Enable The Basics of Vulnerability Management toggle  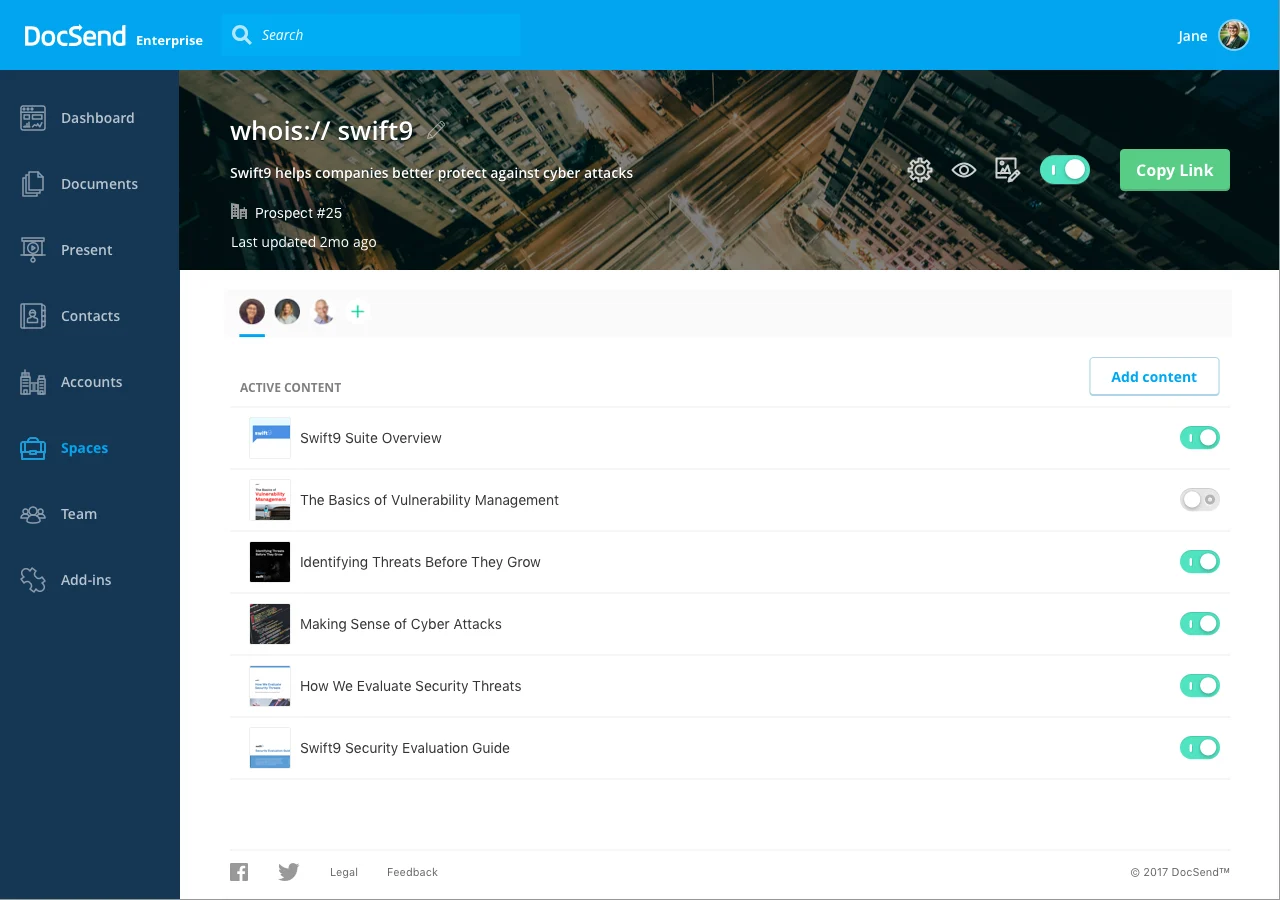click(x=1199, y=499)
